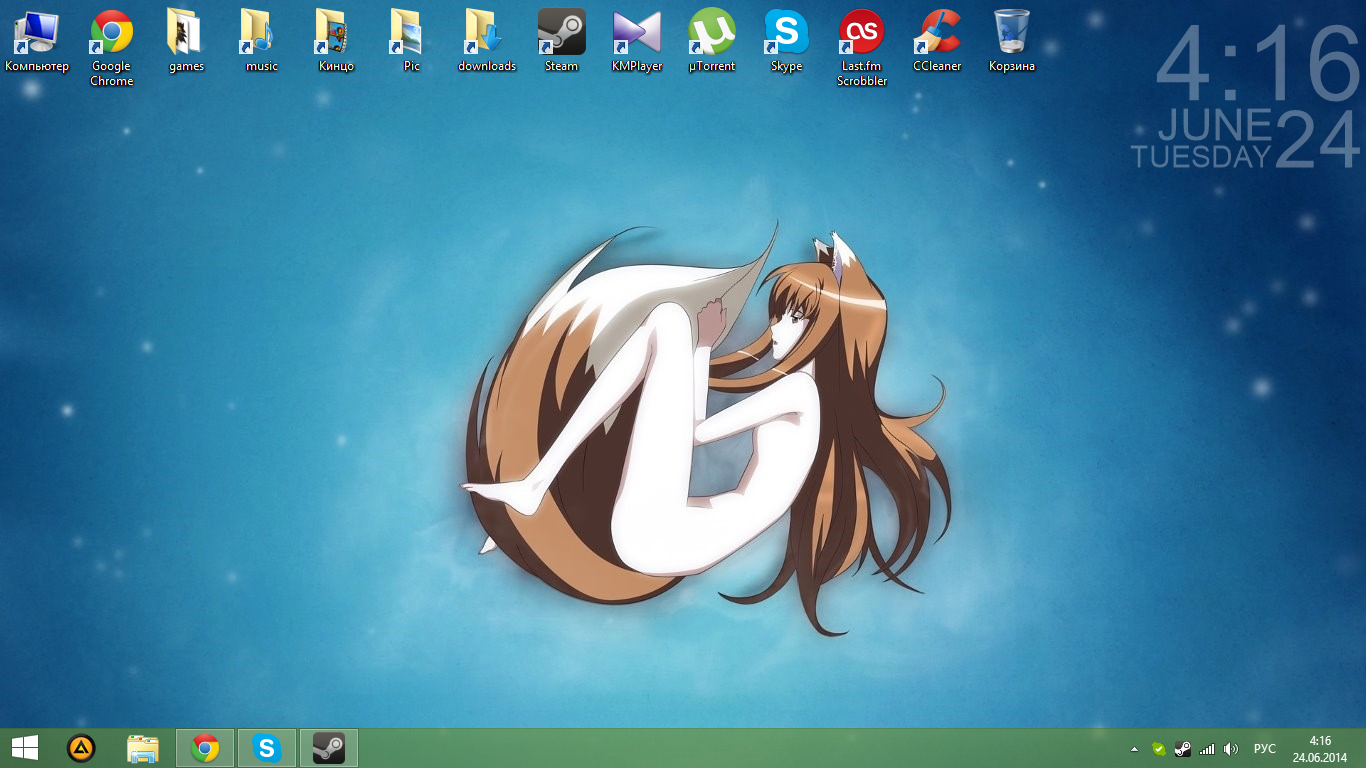The height and width of the screenshot is (768, 1366).
Task: Open File Explorer from the taskbar
Action: 143,748
